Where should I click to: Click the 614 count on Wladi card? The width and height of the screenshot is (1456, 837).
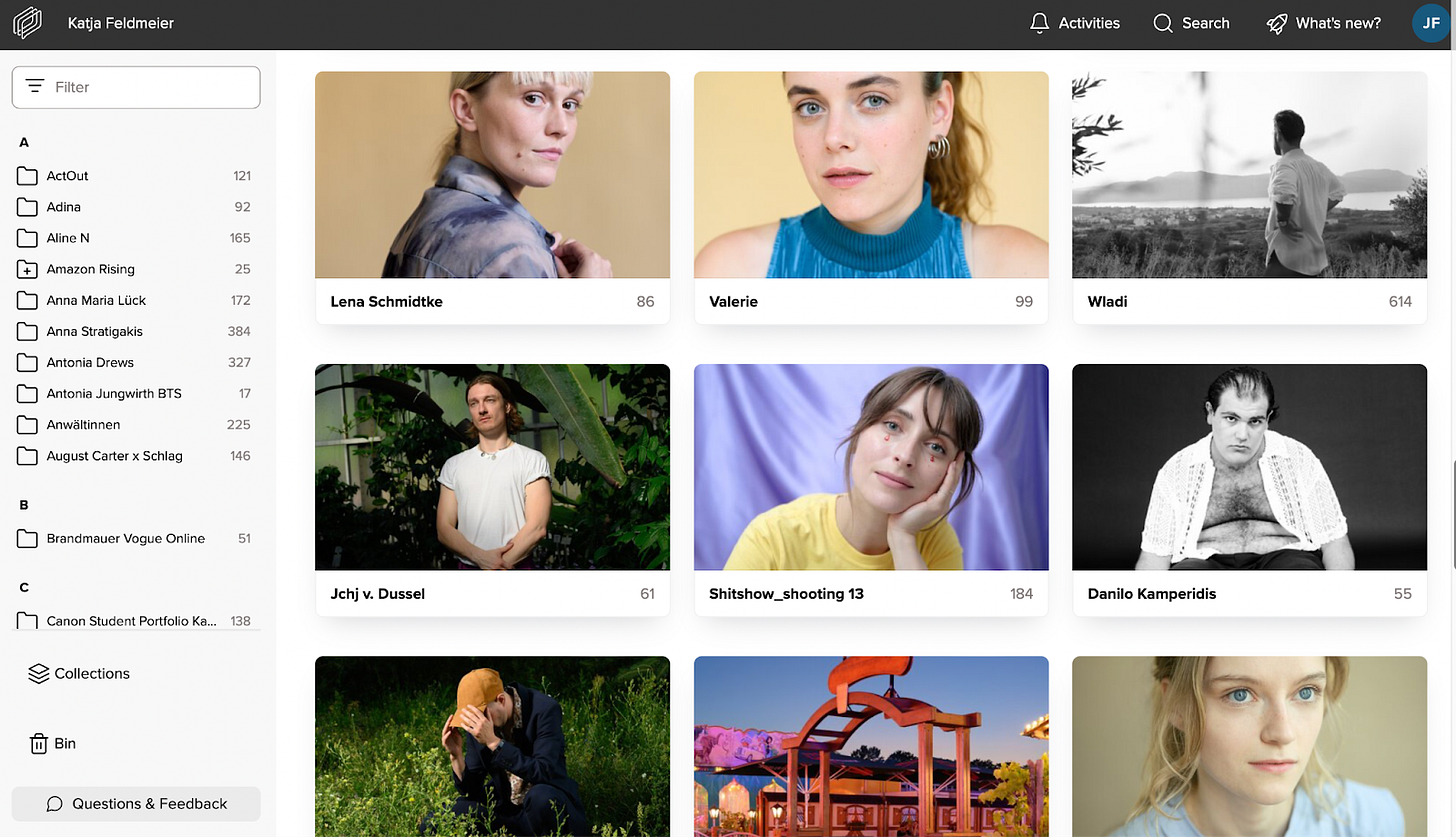point(1400,301)
